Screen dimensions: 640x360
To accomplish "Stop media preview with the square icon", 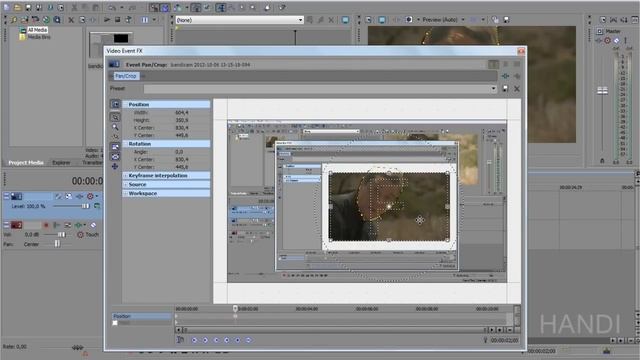I will 118,20.
